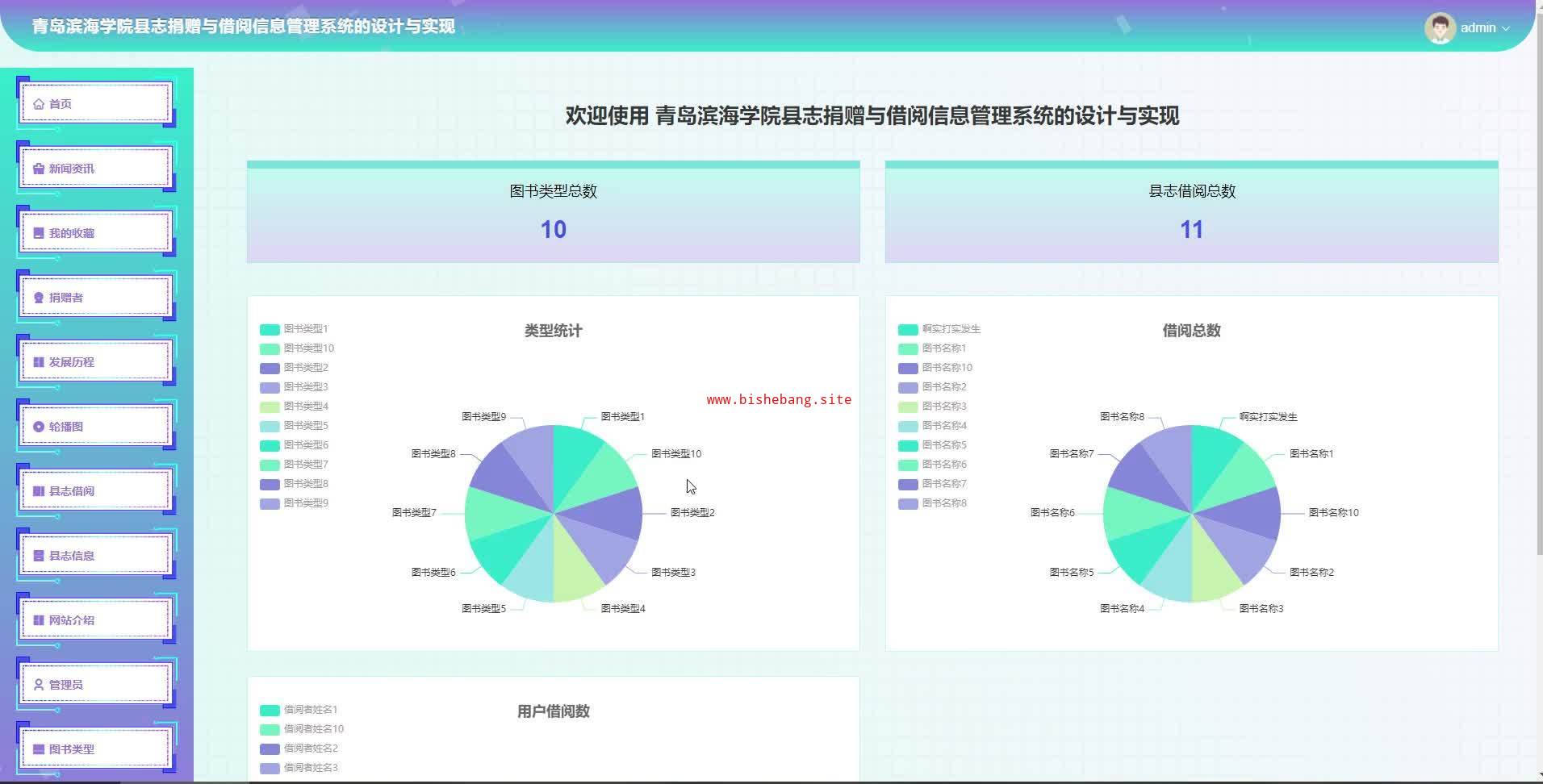Toggle the 借阅者姓名10 legend entry

[x=302, y=729]
